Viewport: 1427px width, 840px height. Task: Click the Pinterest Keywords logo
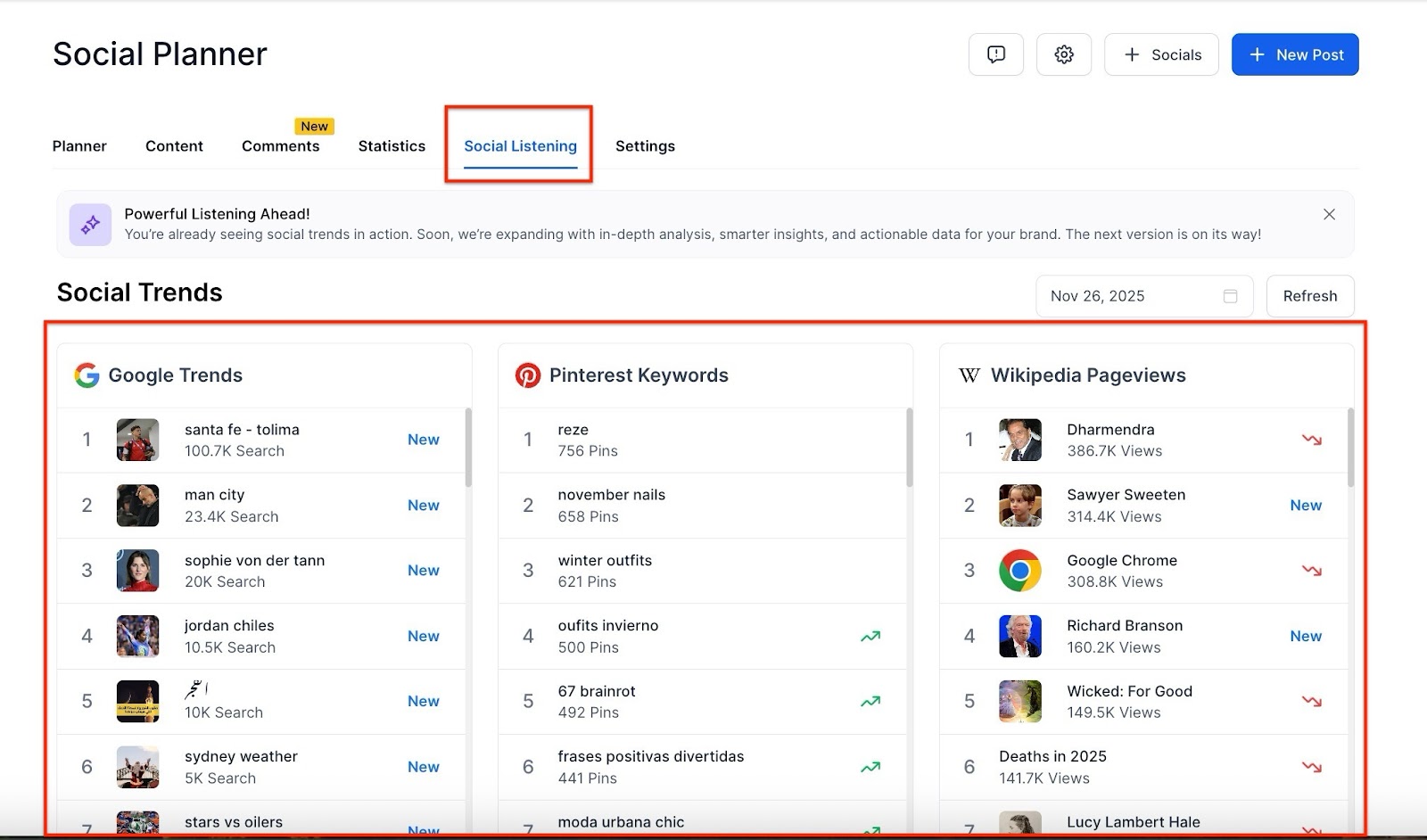click(x=528, y=375)
